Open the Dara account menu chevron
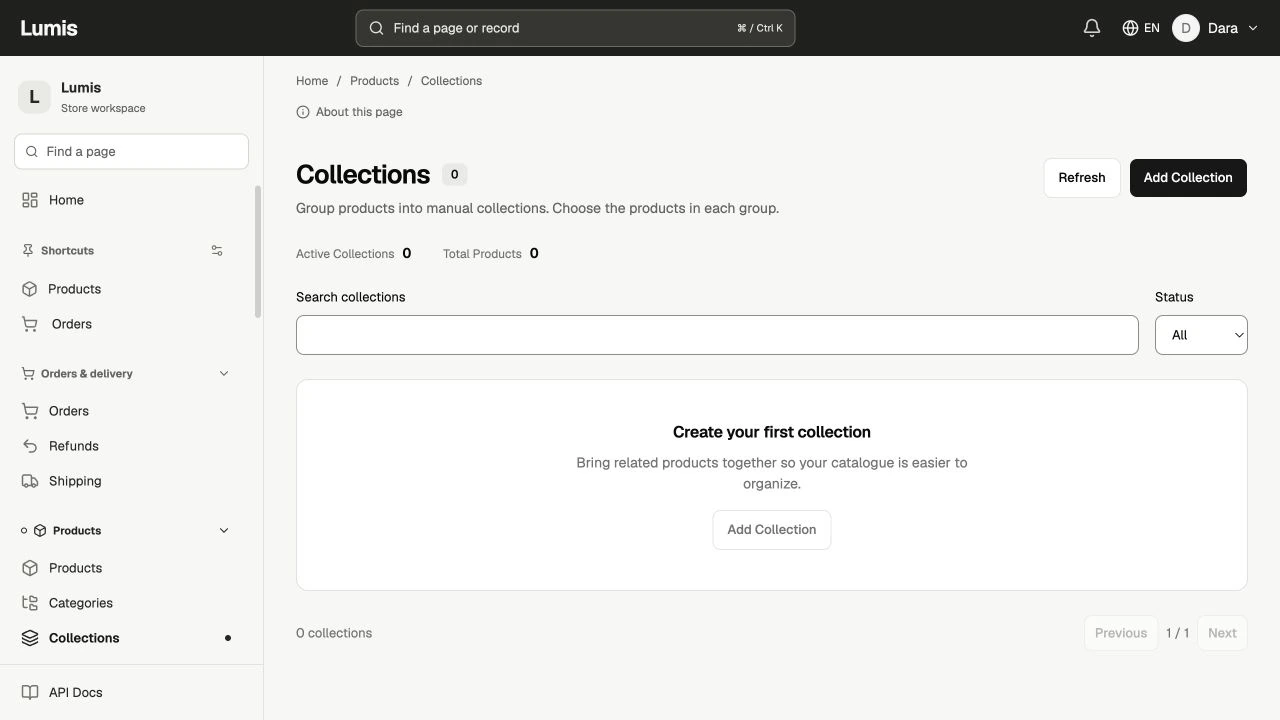 [1252, 28]
